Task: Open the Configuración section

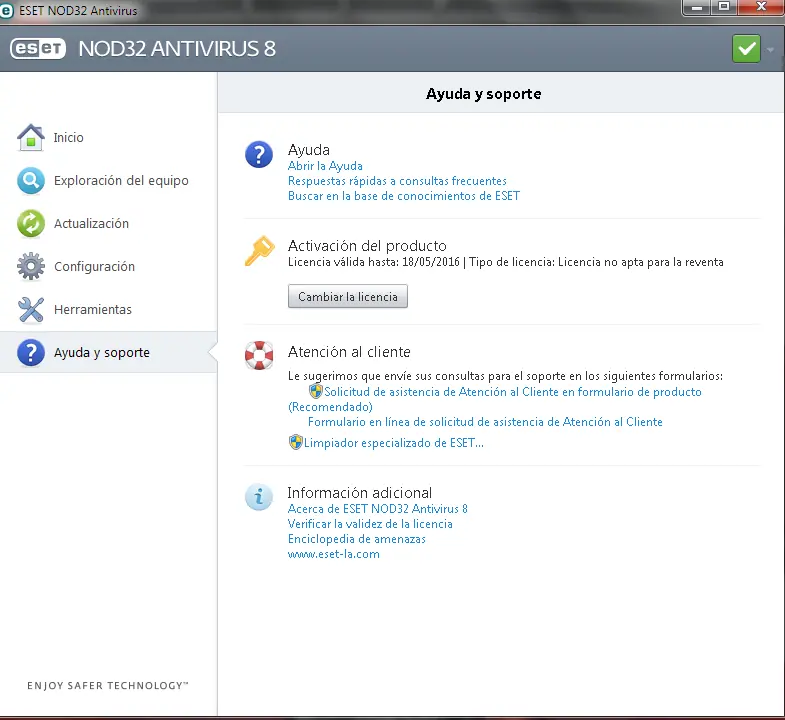Action: coord(94,266)
